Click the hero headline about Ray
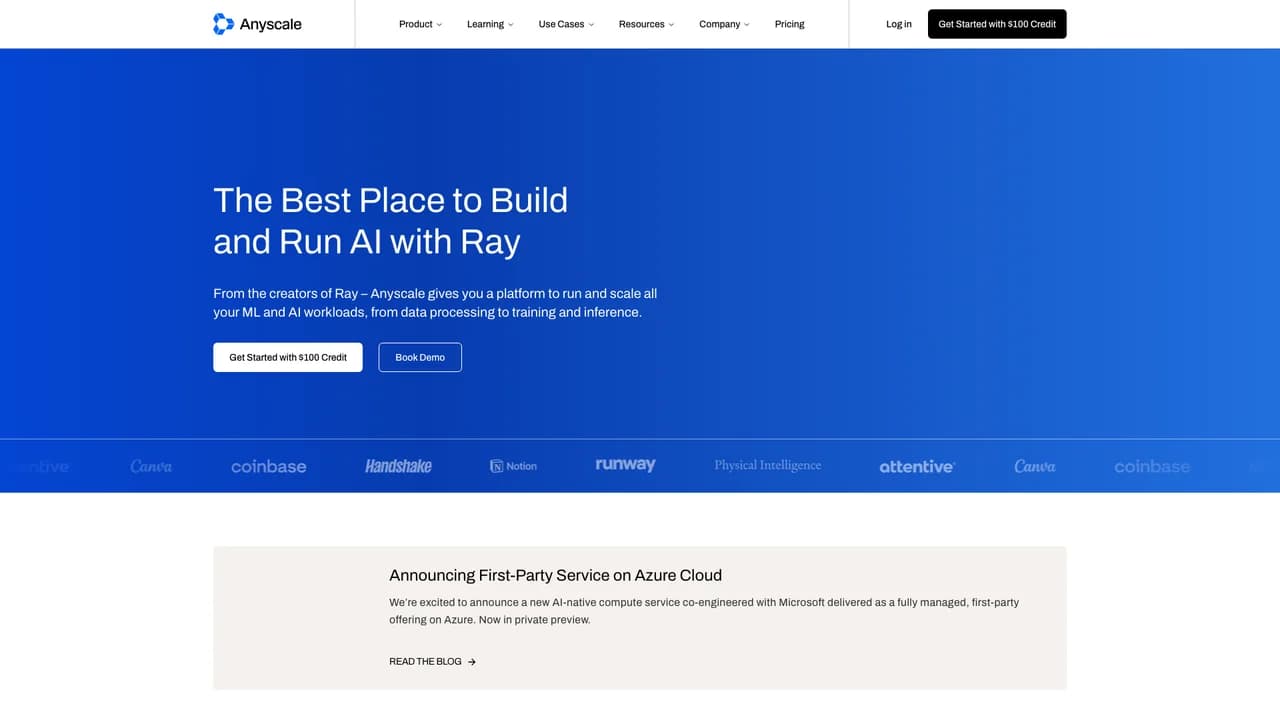The height and width of the screenshot is (720, 1280). pos(390,221)
